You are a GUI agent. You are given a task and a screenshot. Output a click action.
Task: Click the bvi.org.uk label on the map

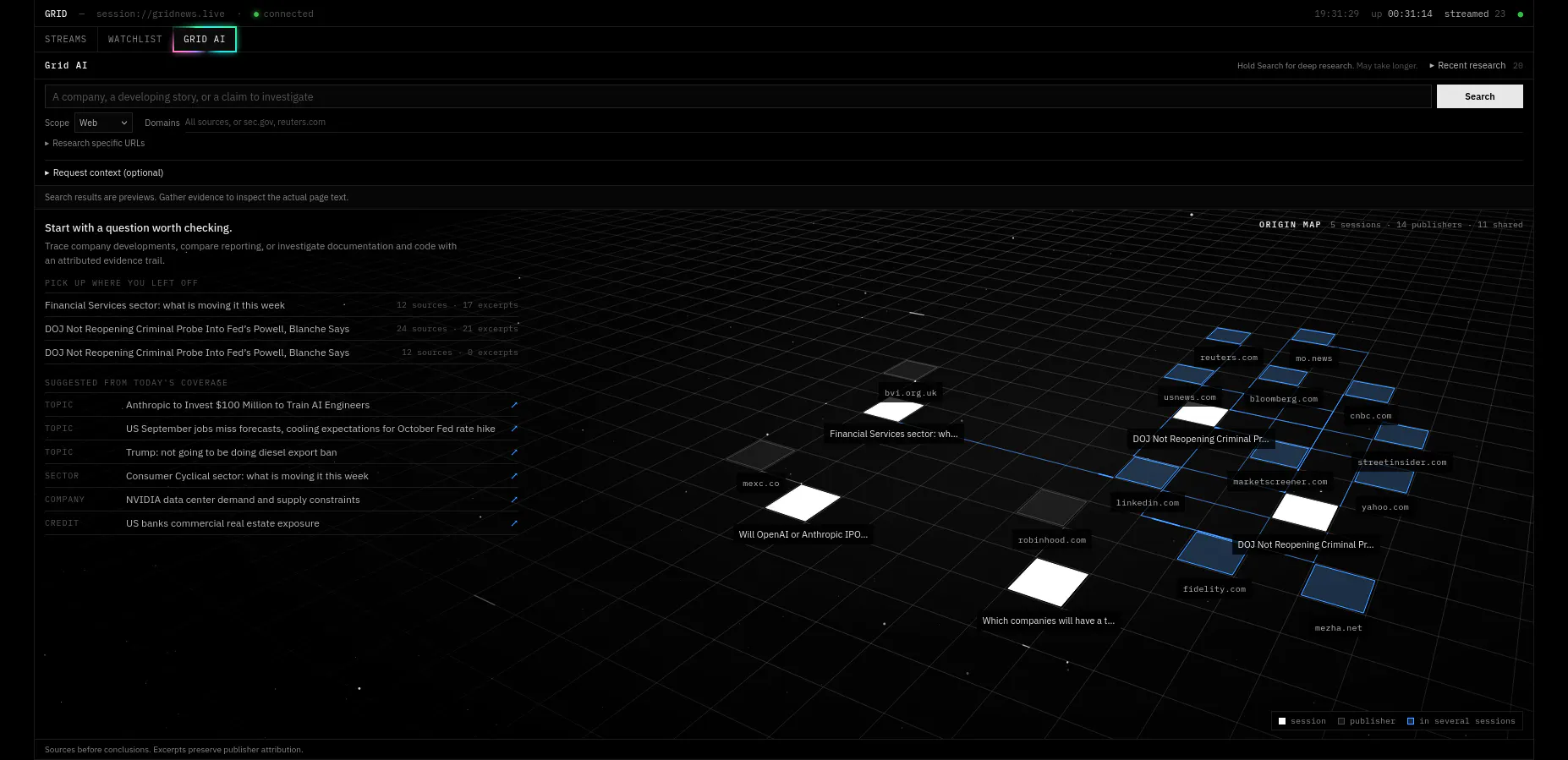tap(911, 393)
